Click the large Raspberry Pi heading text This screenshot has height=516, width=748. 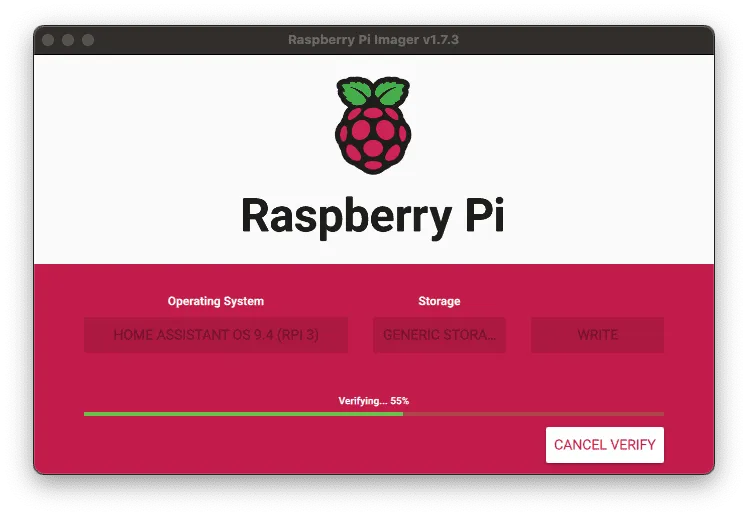tap(373, 217)
